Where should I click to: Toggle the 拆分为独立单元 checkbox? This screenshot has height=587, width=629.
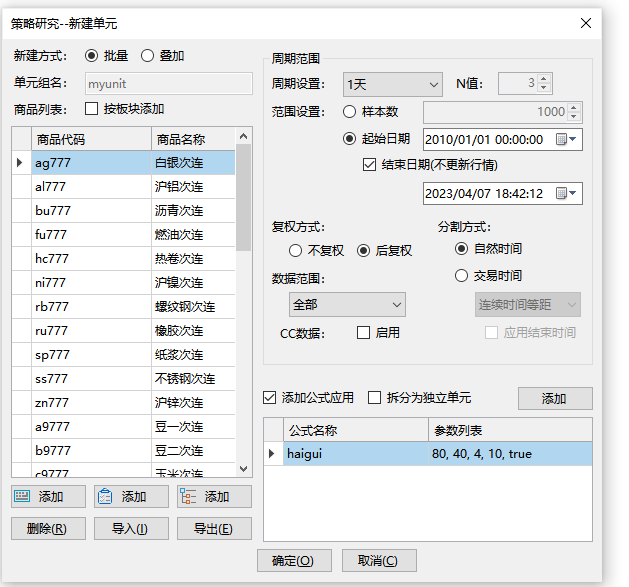pyautogui.click(x=375, y=398)
